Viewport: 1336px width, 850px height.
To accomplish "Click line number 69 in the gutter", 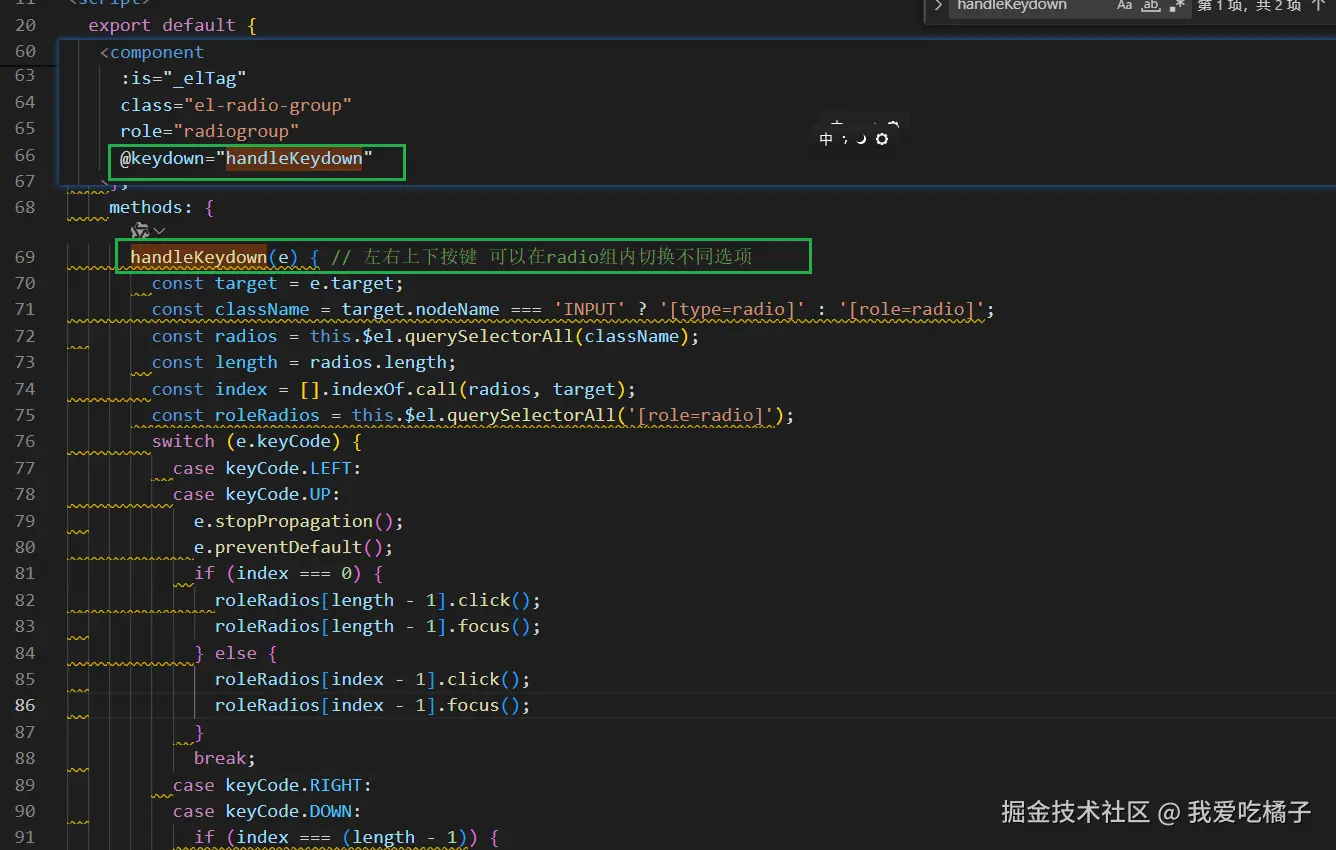I will pyautogui.click(x=26, y=257).
